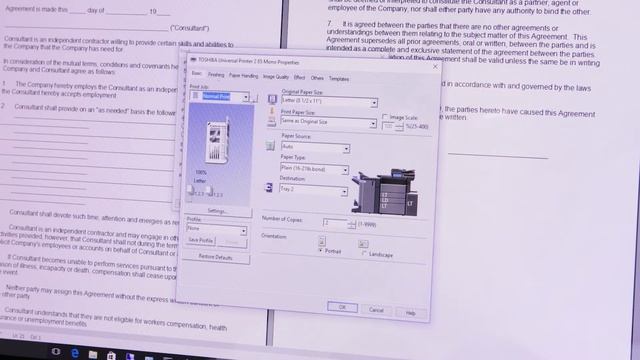Open the Original Paper Size dropdown
Screen dimensions: 640x360
374,103
